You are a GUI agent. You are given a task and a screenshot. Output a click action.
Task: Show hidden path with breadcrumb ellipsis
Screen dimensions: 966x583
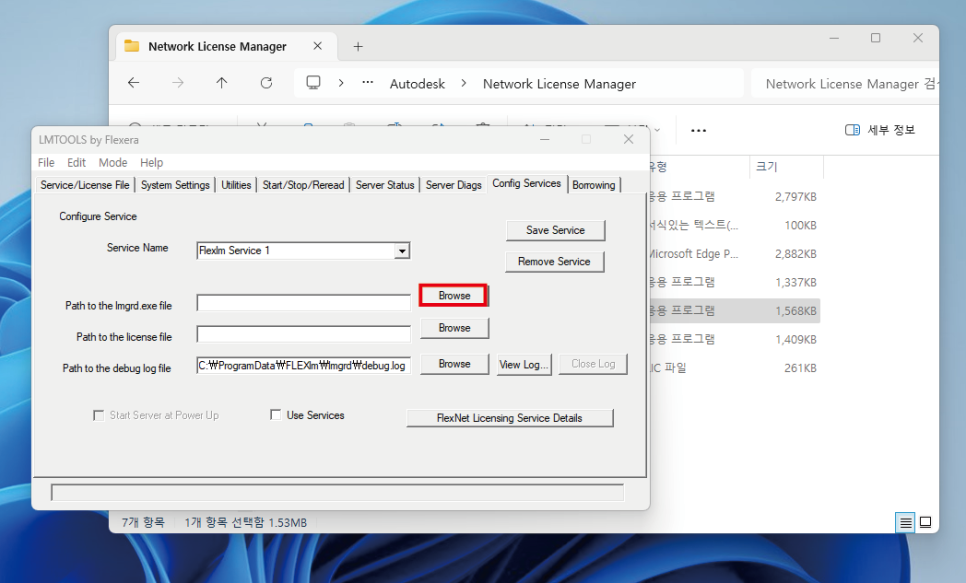coord(367,83)
